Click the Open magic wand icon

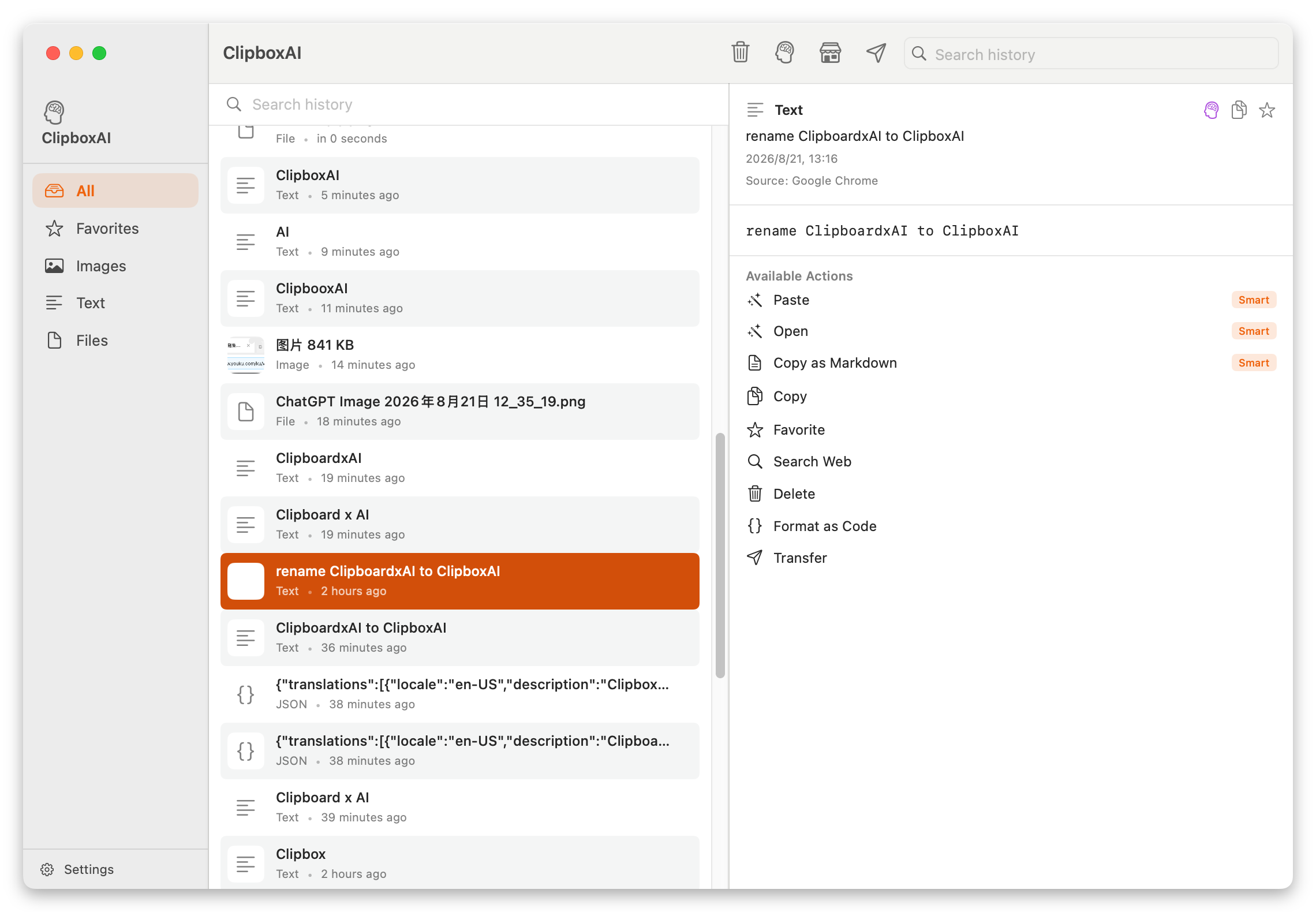point(755,331)
